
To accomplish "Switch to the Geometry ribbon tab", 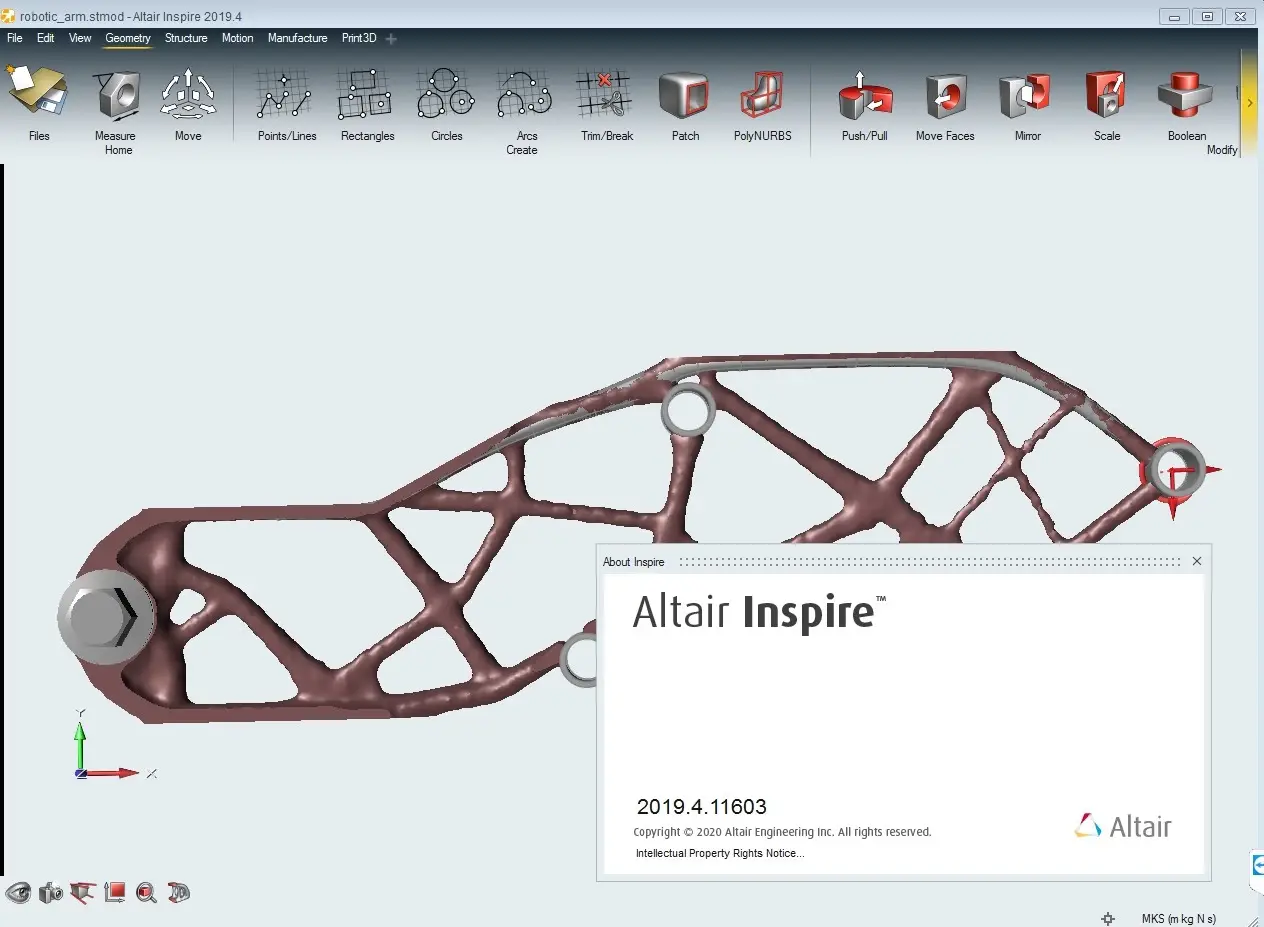I will (x=128, y=38).
